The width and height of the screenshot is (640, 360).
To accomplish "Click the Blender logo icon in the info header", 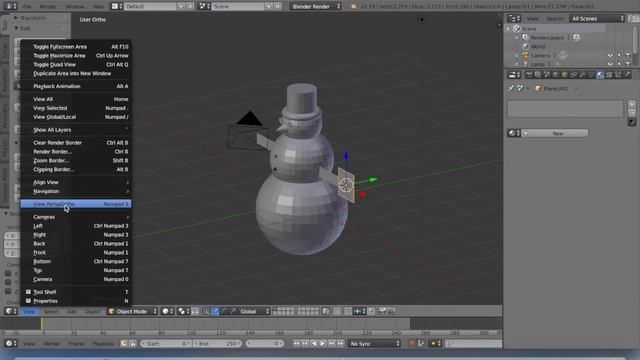I will point(353,7).
